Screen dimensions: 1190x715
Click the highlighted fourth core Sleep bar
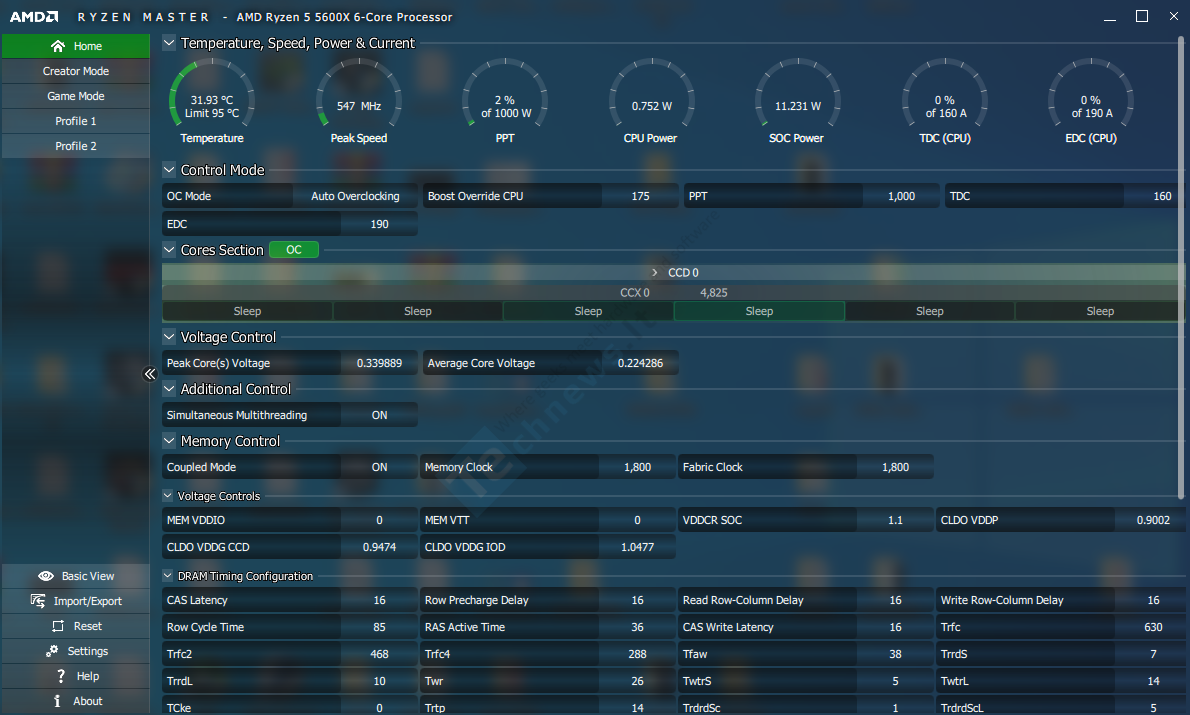point(759,311)
